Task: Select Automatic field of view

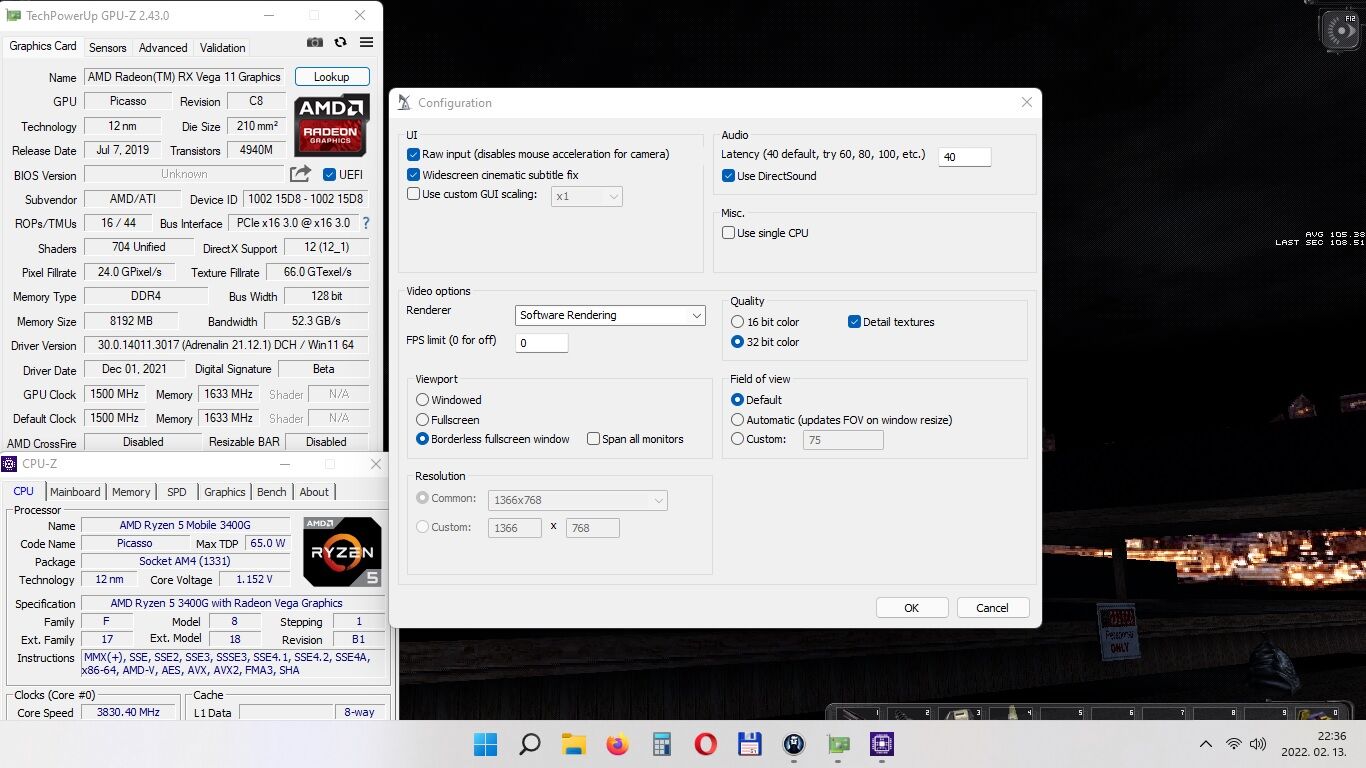Action: [738, 420]
